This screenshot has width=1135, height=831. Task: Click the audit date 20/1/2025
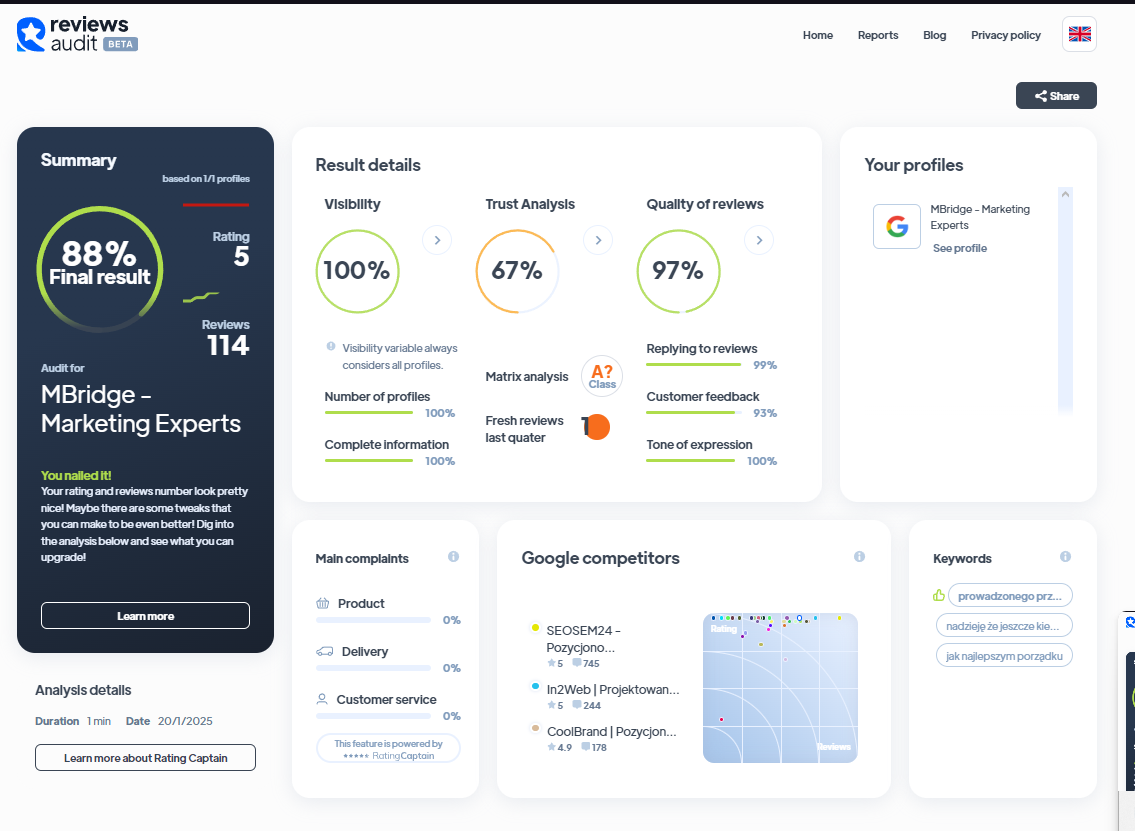[185, 721]
